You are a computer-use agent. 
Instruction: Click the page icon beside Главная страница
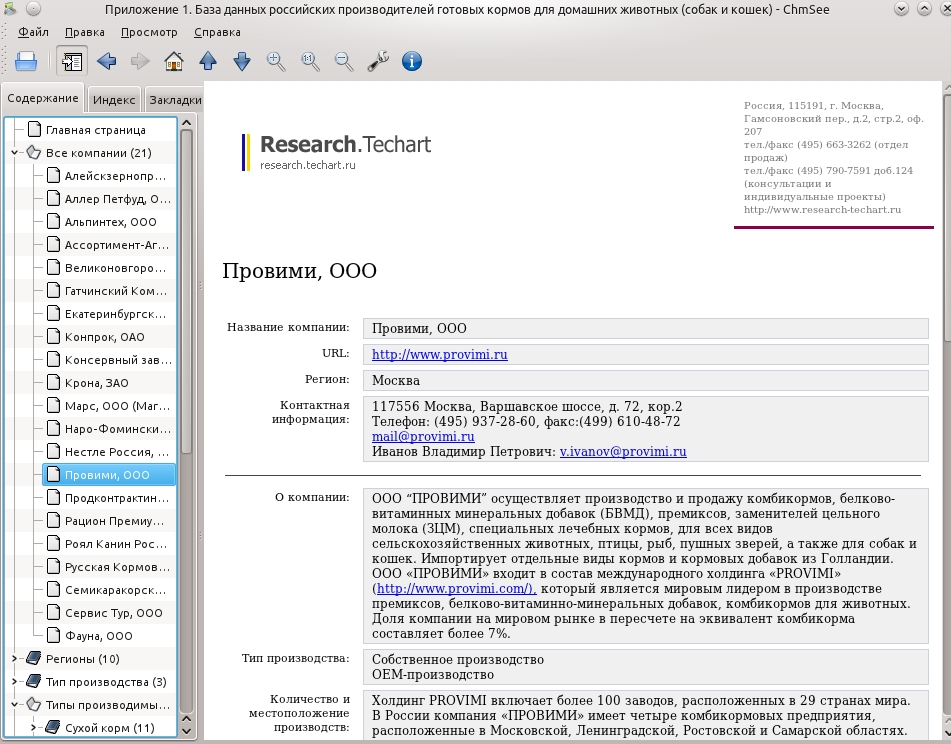tap(35, 129)
